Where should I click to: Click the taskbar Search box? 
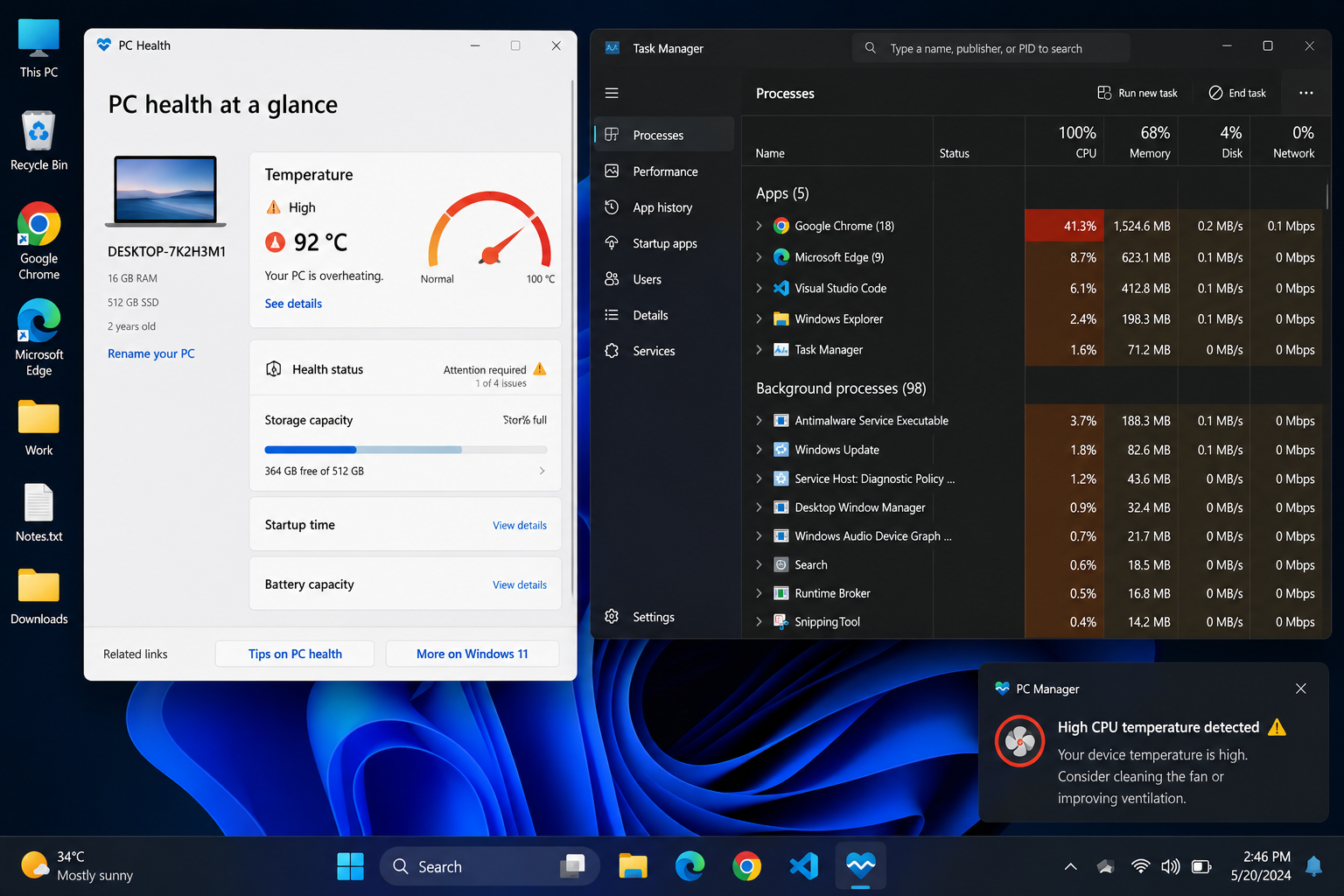pyautogui.click(x=490, y=866)
